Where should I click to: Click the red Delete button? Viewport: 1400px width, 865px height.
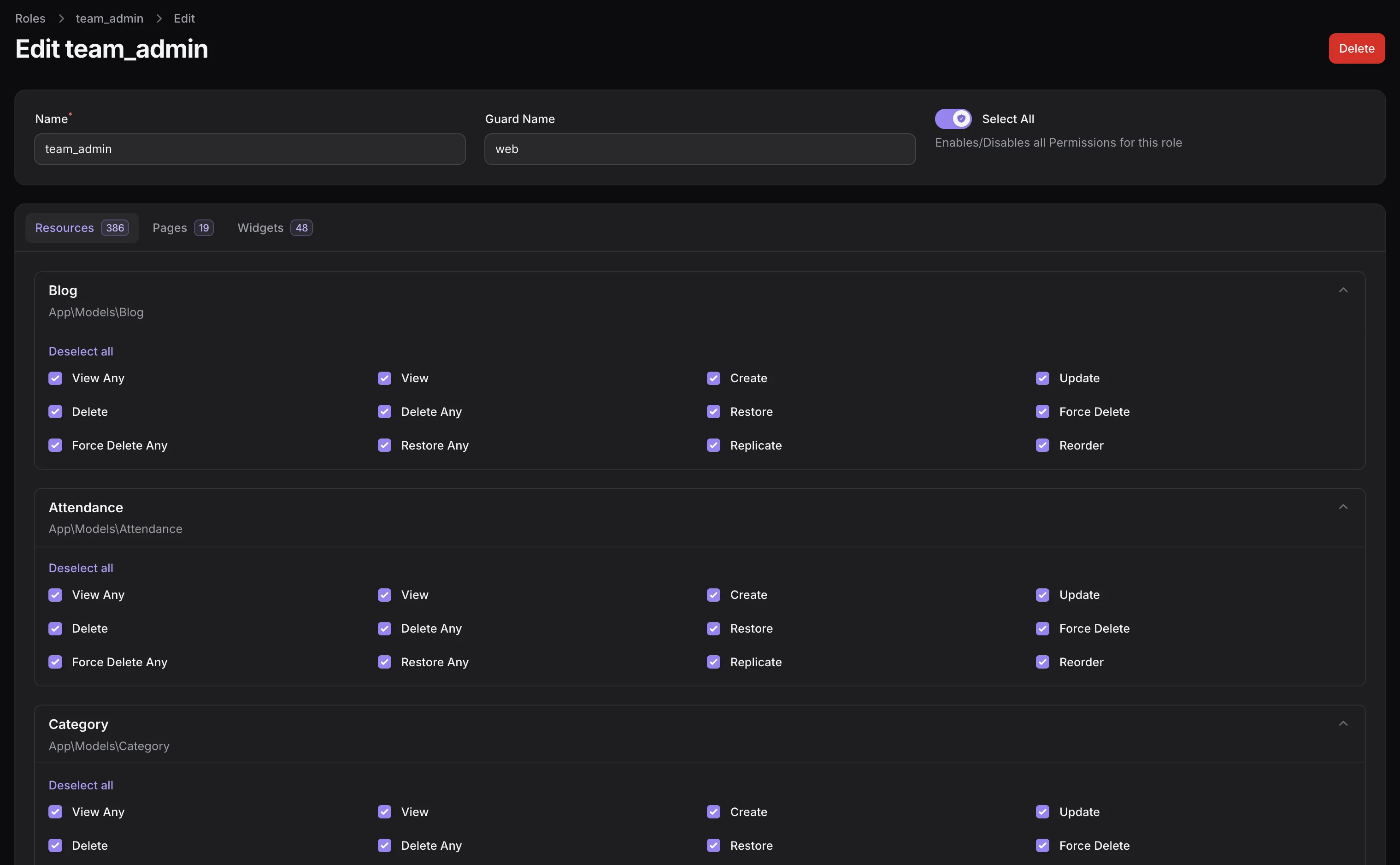click(1356, 48)
